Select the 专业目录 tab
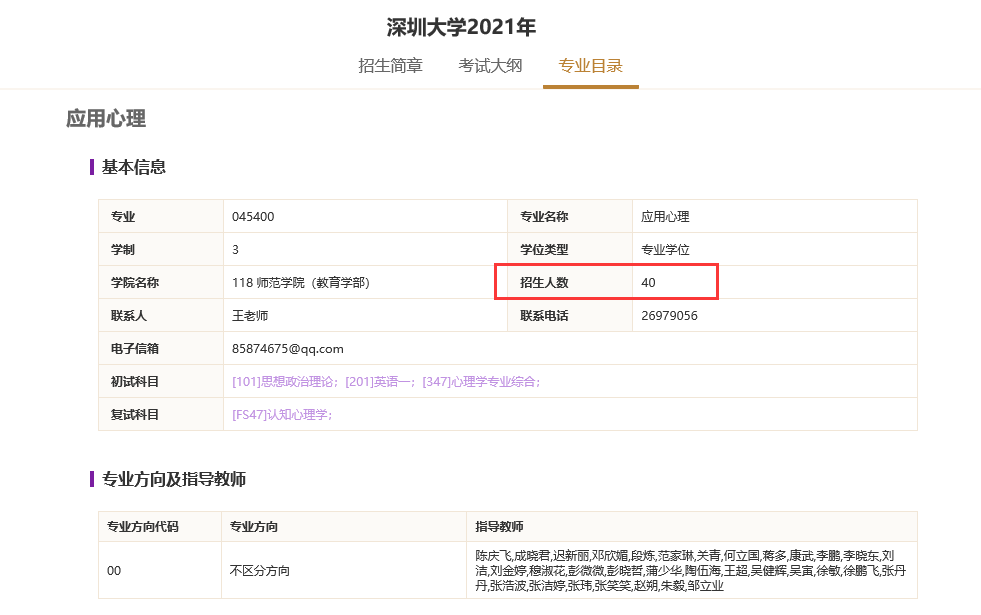The image size is (981, 615). pyautogui.click(x=590, y=66)
